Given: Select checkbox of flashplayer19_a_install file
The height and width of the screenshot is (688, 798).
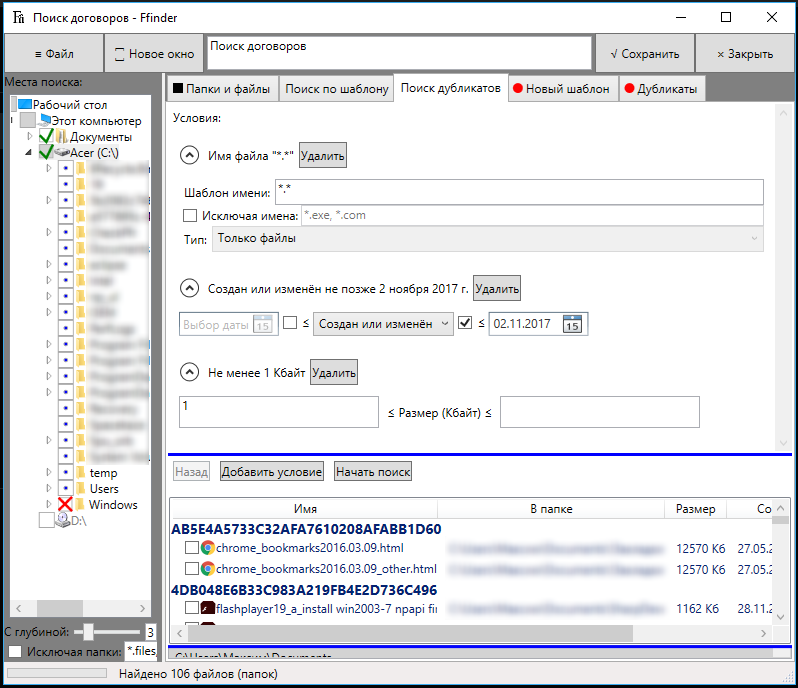Looking at the screenshot, I should click(x=192, y=608).
